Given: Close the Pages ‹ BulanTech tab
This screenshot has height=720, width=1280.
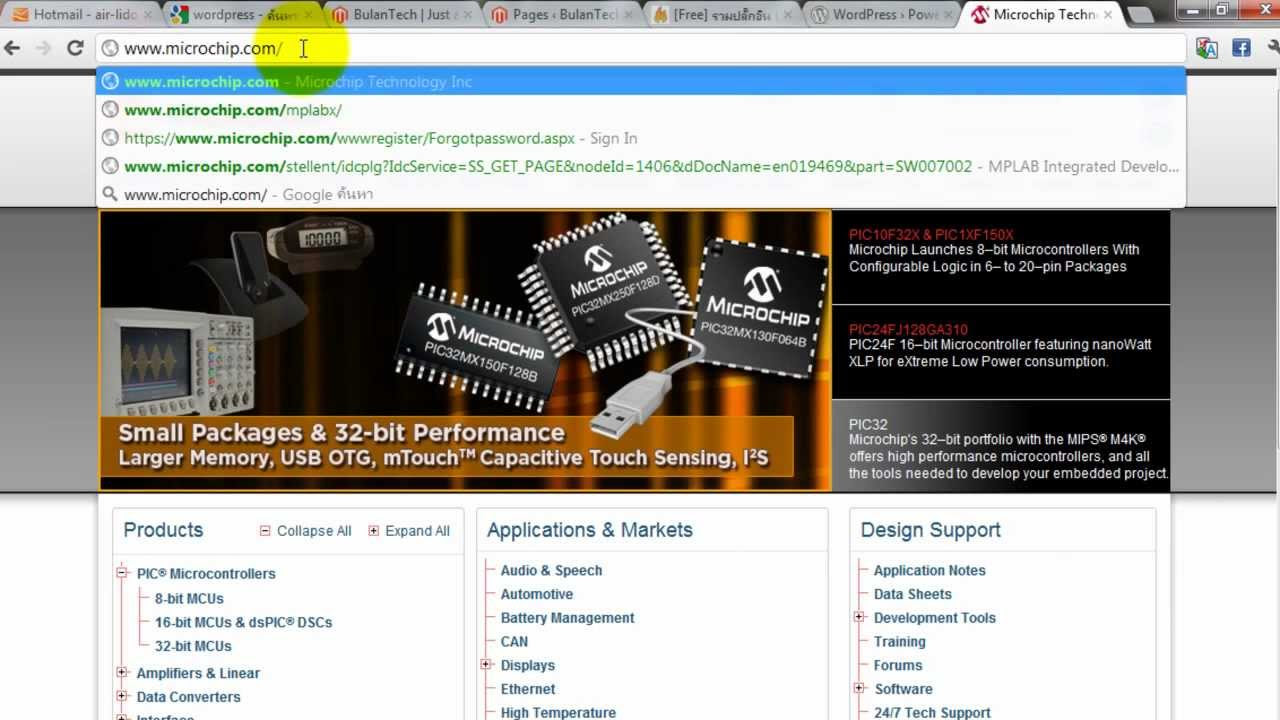Looking at the screenshot, I should (x=629, y=15).
